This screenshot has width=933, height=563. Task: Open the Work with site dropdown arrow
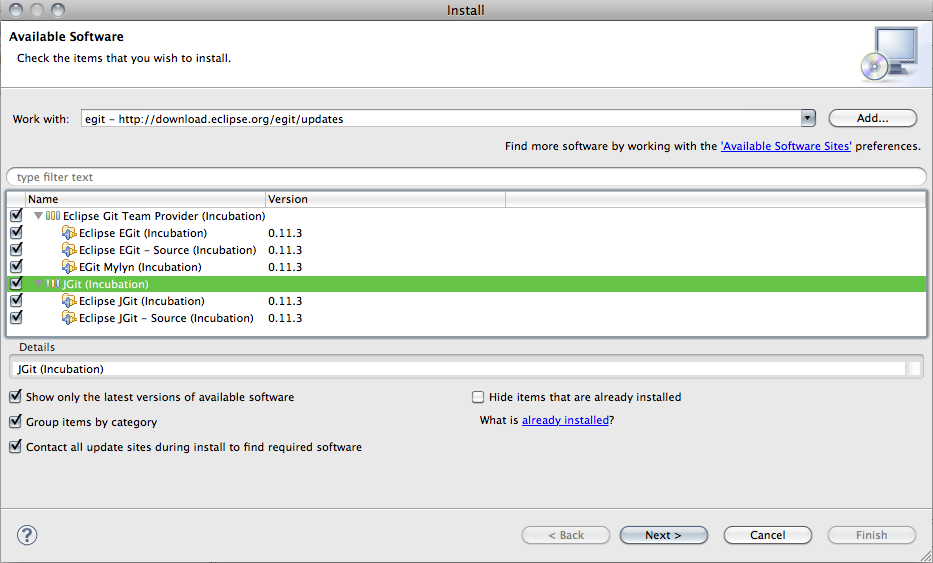tap(807, 118)
